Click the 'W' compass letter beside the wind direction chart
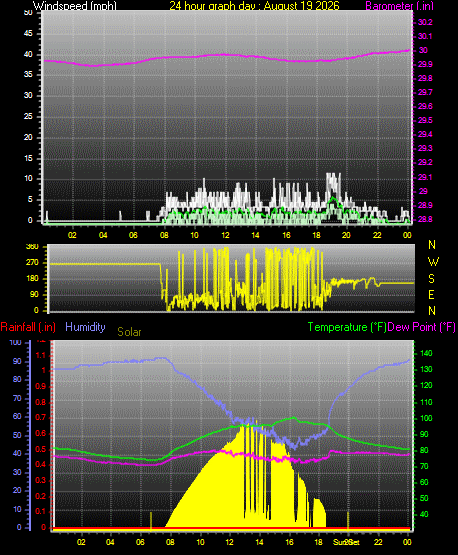458x555 pixels. 433,262
